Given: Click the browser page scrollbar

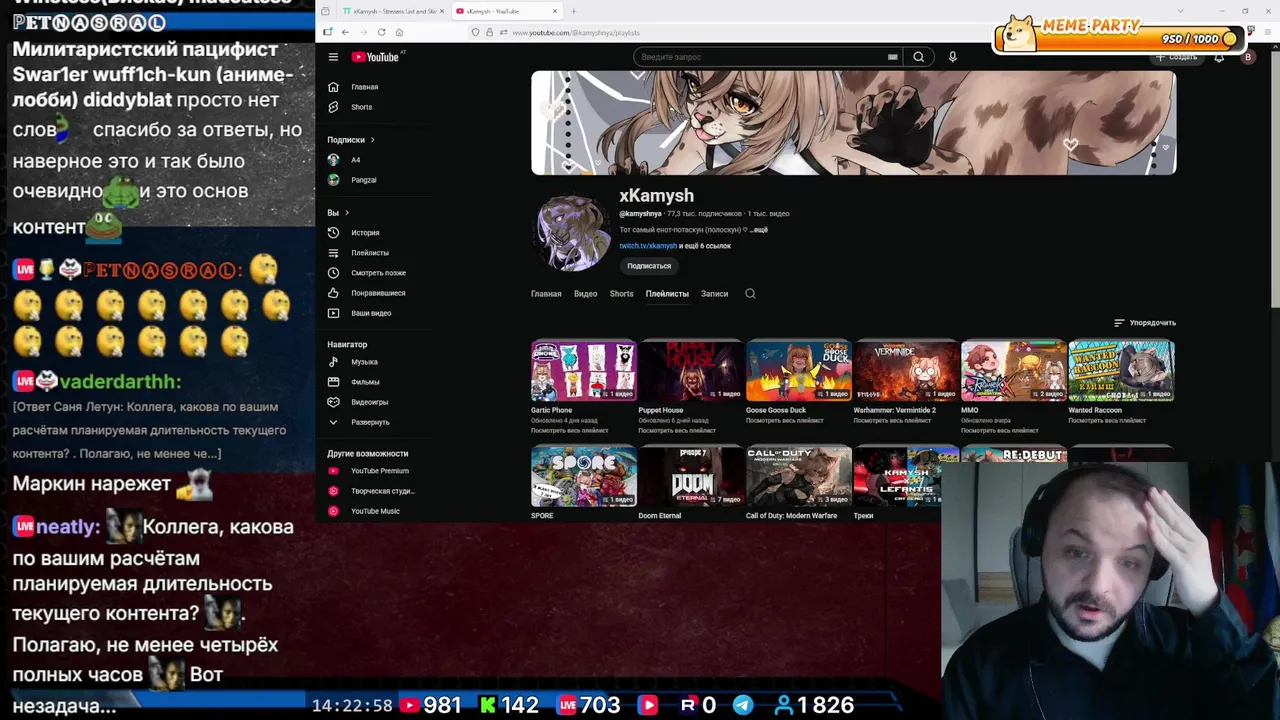Looking at the screenshot, I should 1275,180.
